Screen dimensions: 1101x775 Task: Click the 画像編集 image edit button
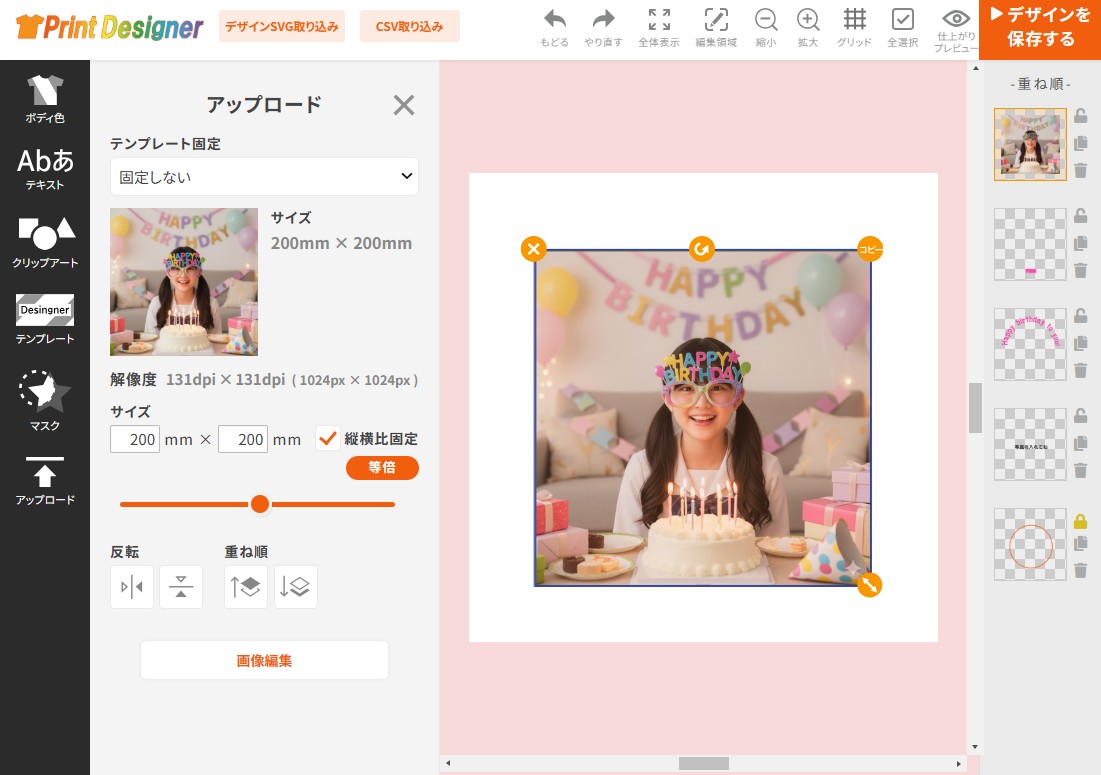(x=264, y=660)
